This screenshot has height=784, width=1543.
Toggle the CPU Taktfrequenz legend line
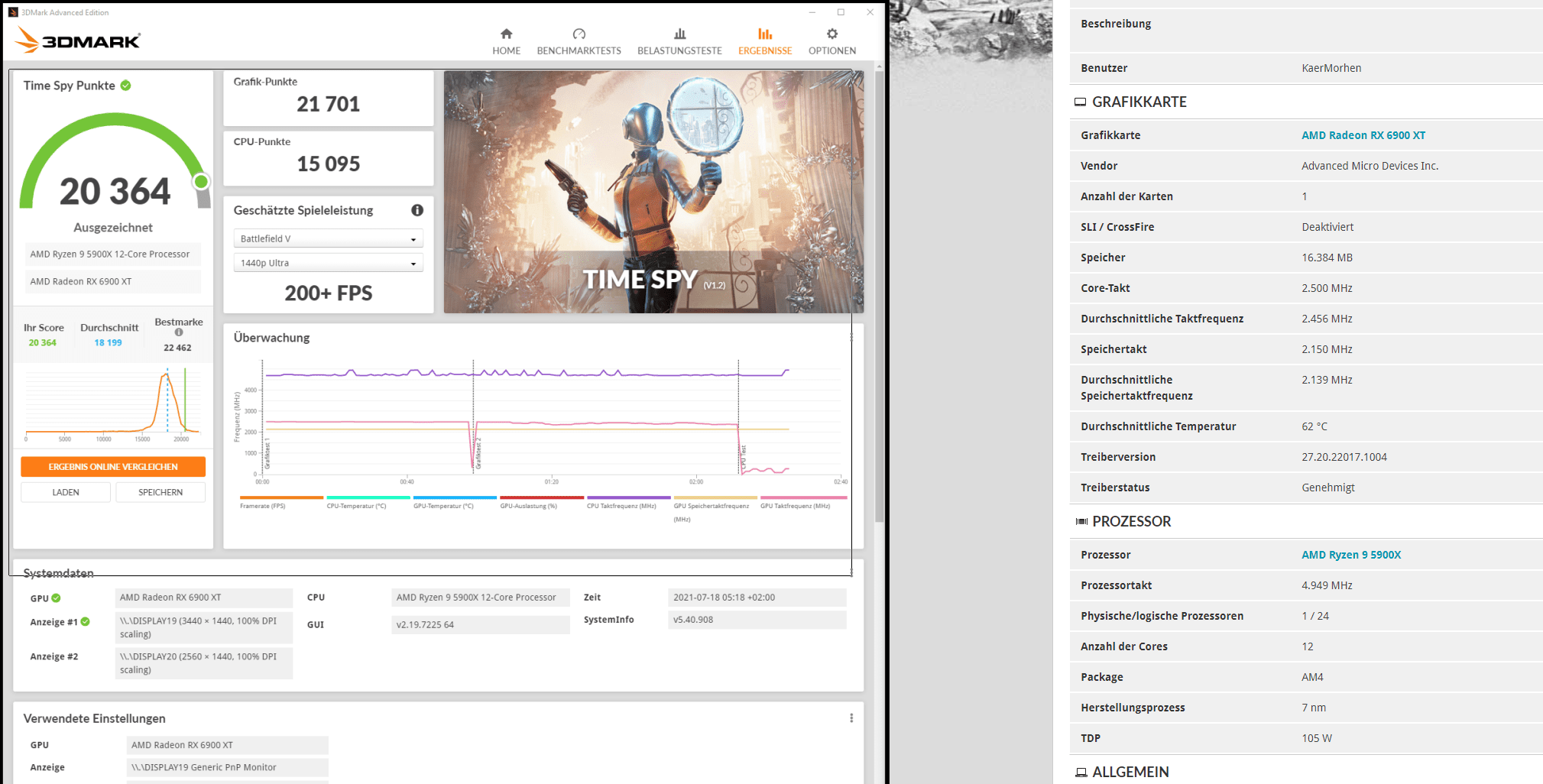click(628, 502)
